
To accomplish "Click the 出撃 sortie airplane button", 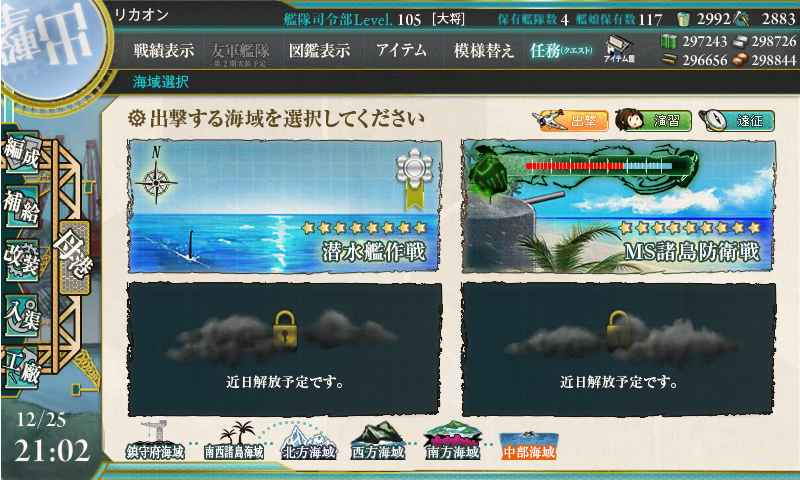I will point(570,120).
